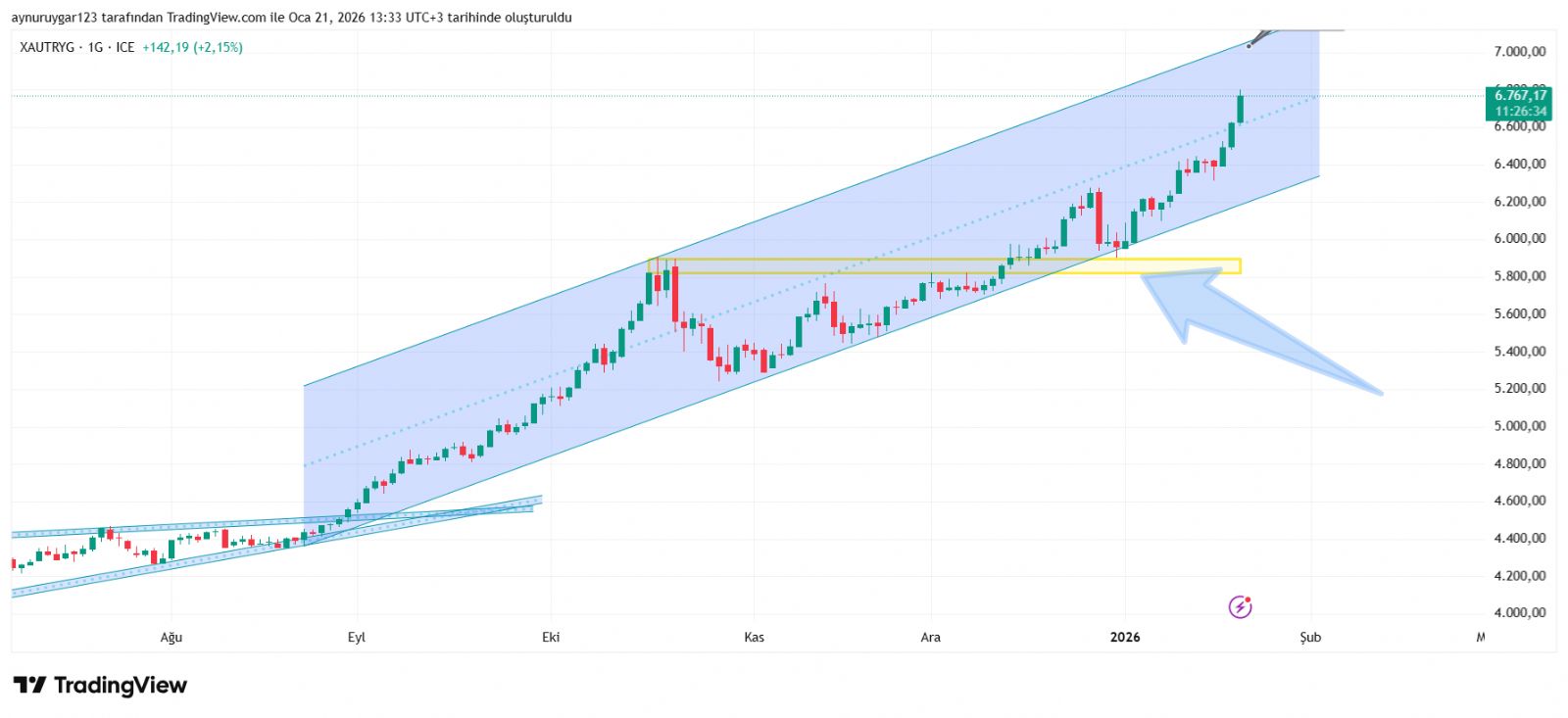The height and width of the screenshot is (718, 1568).
Task: Click 5.000,00 on the price axis
Action: [1519, 426]
